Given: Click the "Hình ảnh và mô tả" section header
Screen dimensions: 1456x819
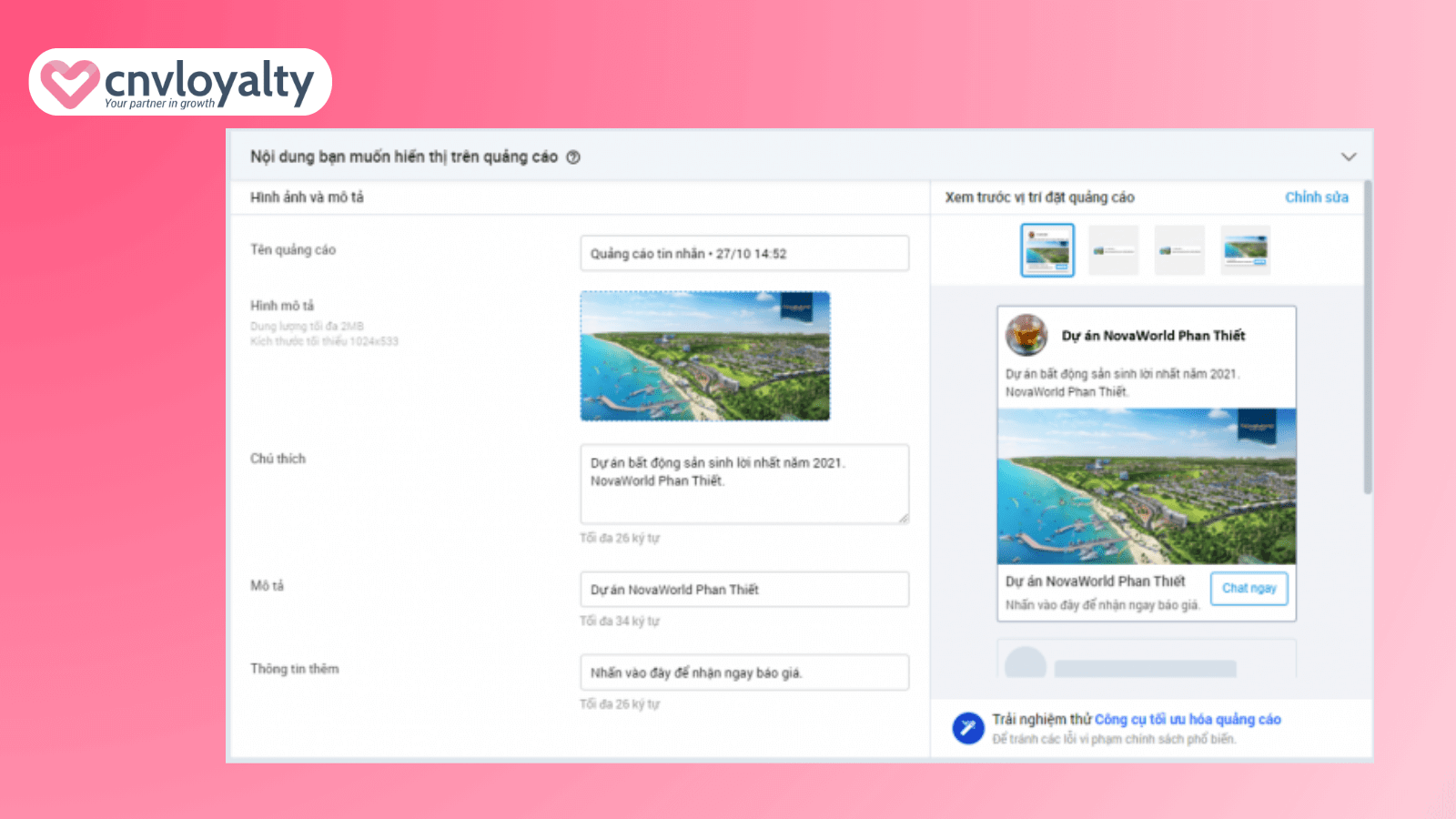Looking at the screenshot, I should (307, 197).
